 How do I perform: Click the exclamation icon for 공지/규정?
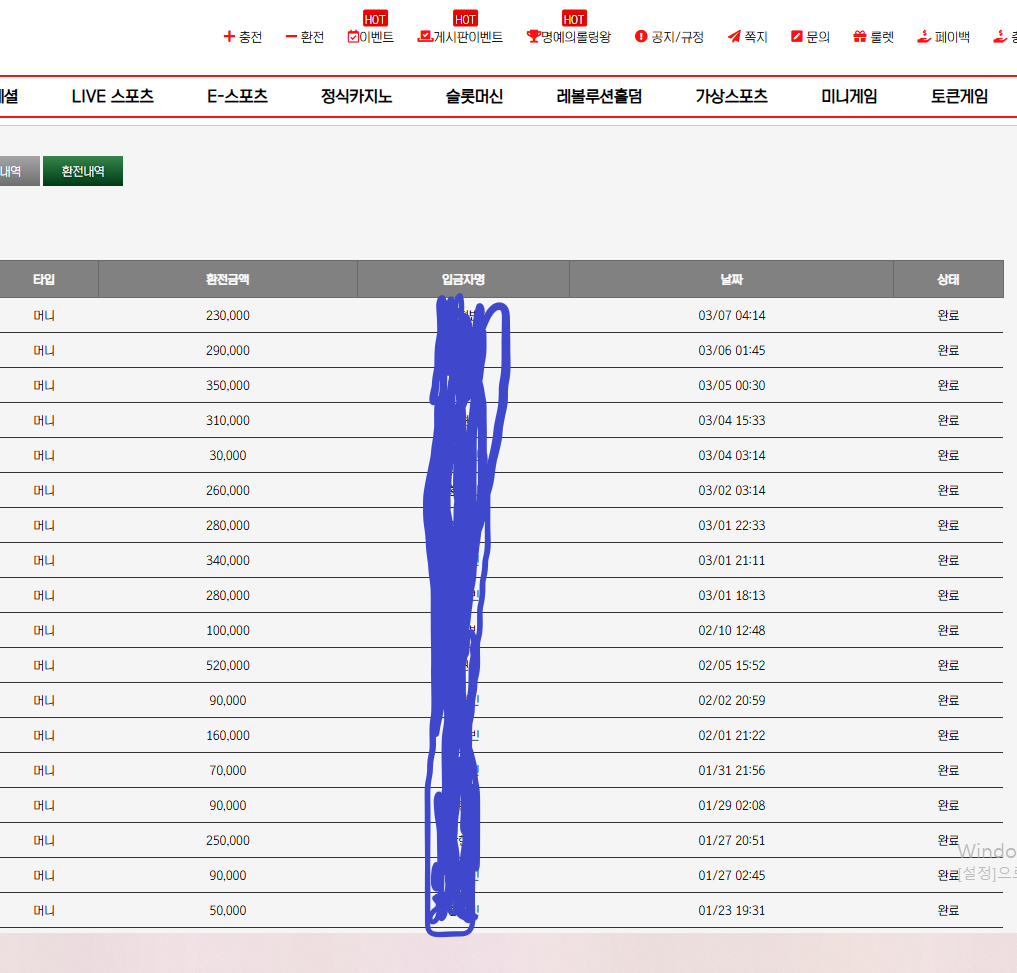(x=641, y=37)
